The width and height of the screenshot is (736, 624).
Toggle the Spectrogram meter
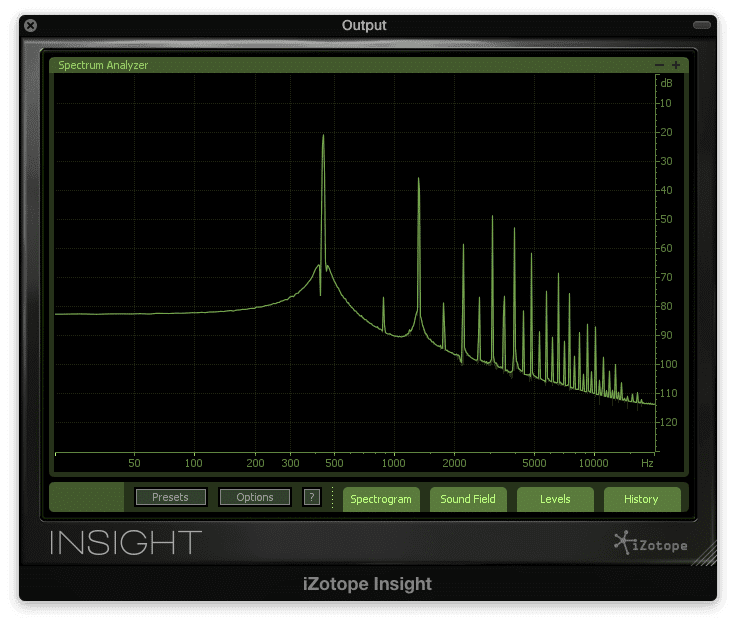click(x=381, y=499)
